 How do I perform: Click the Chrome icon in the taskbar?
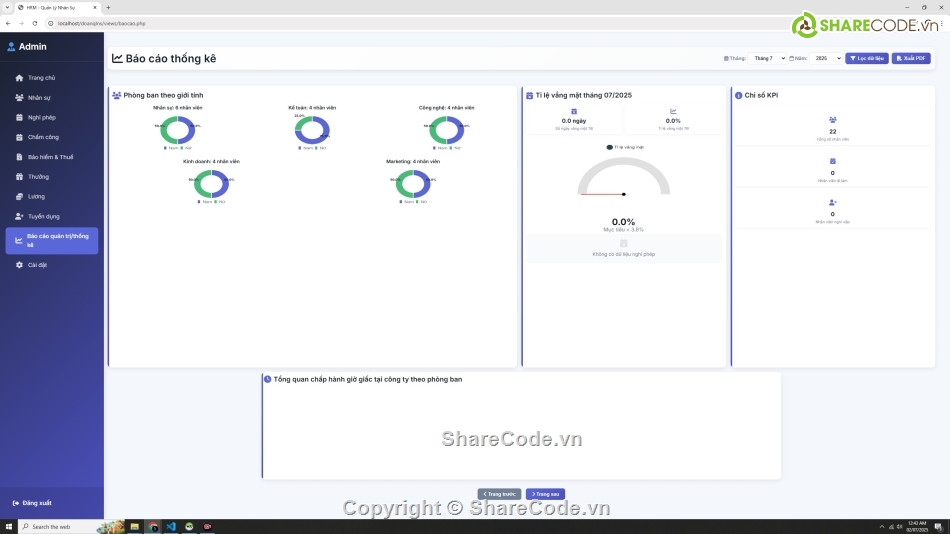click(x=153, y=527)
